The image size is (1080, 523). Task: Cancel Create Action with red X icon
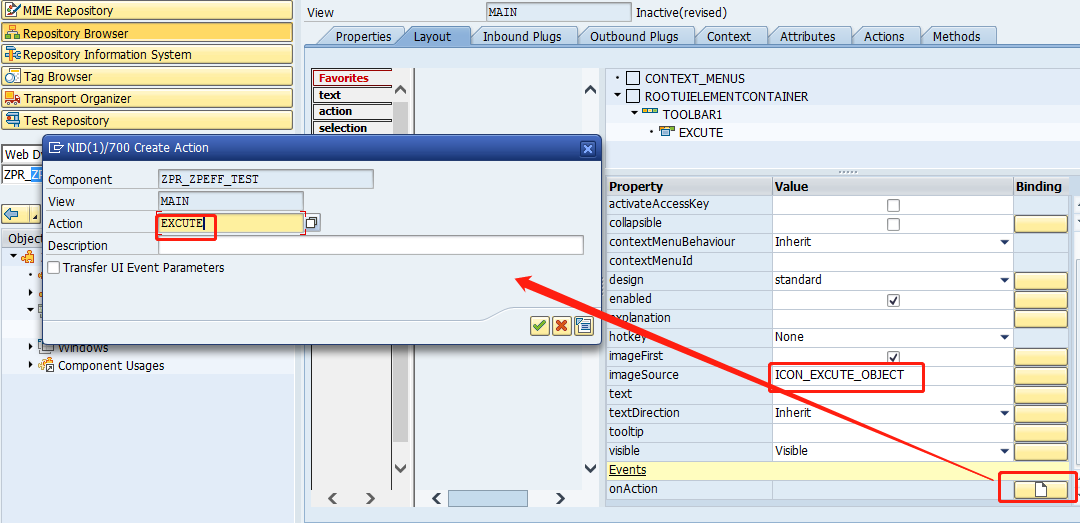(562, 325)
